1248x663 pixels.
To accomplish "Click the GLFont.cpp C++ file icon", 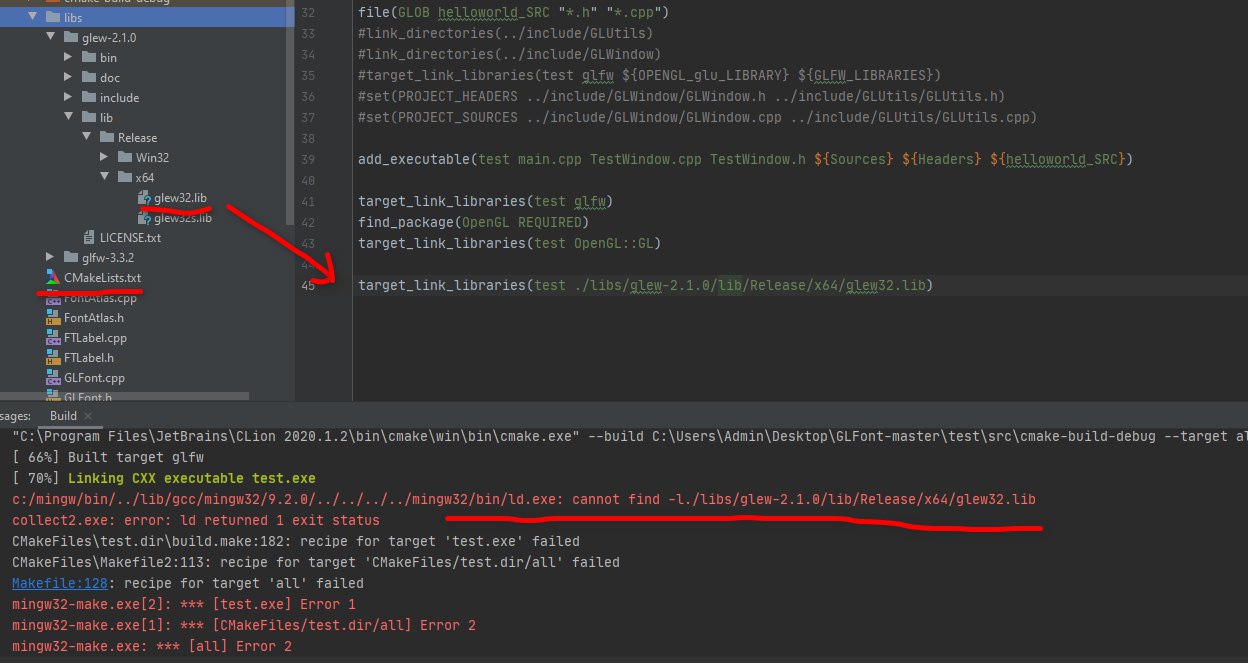I will point(53,377).
